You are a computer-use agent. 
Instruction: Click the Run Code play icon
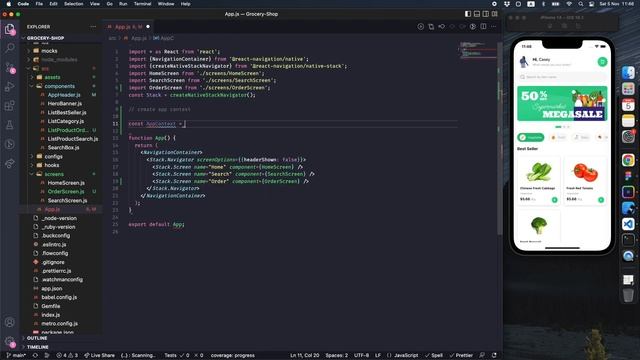pos(420,27)
